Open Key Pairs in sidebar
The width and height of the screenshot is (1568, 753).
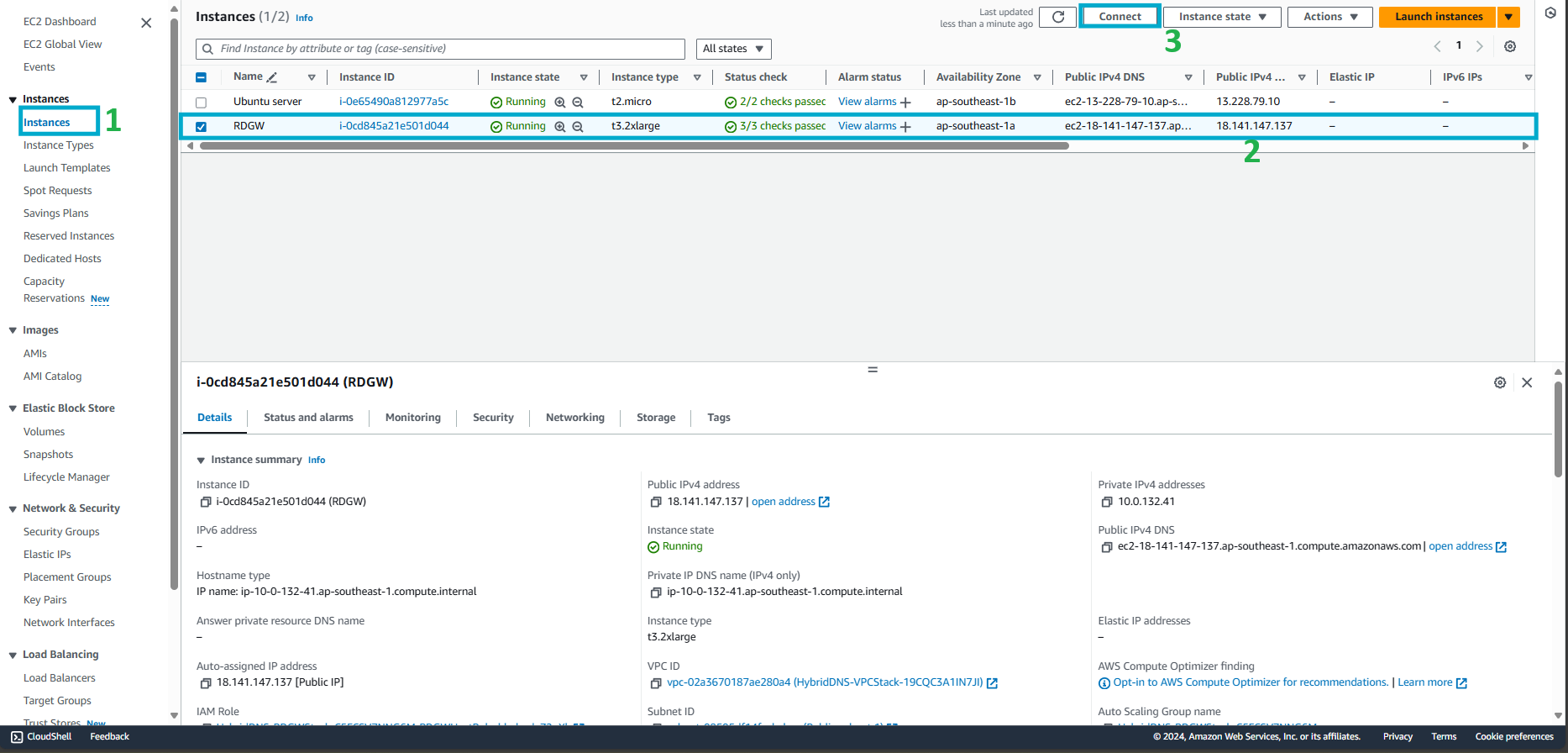[45, 600]
